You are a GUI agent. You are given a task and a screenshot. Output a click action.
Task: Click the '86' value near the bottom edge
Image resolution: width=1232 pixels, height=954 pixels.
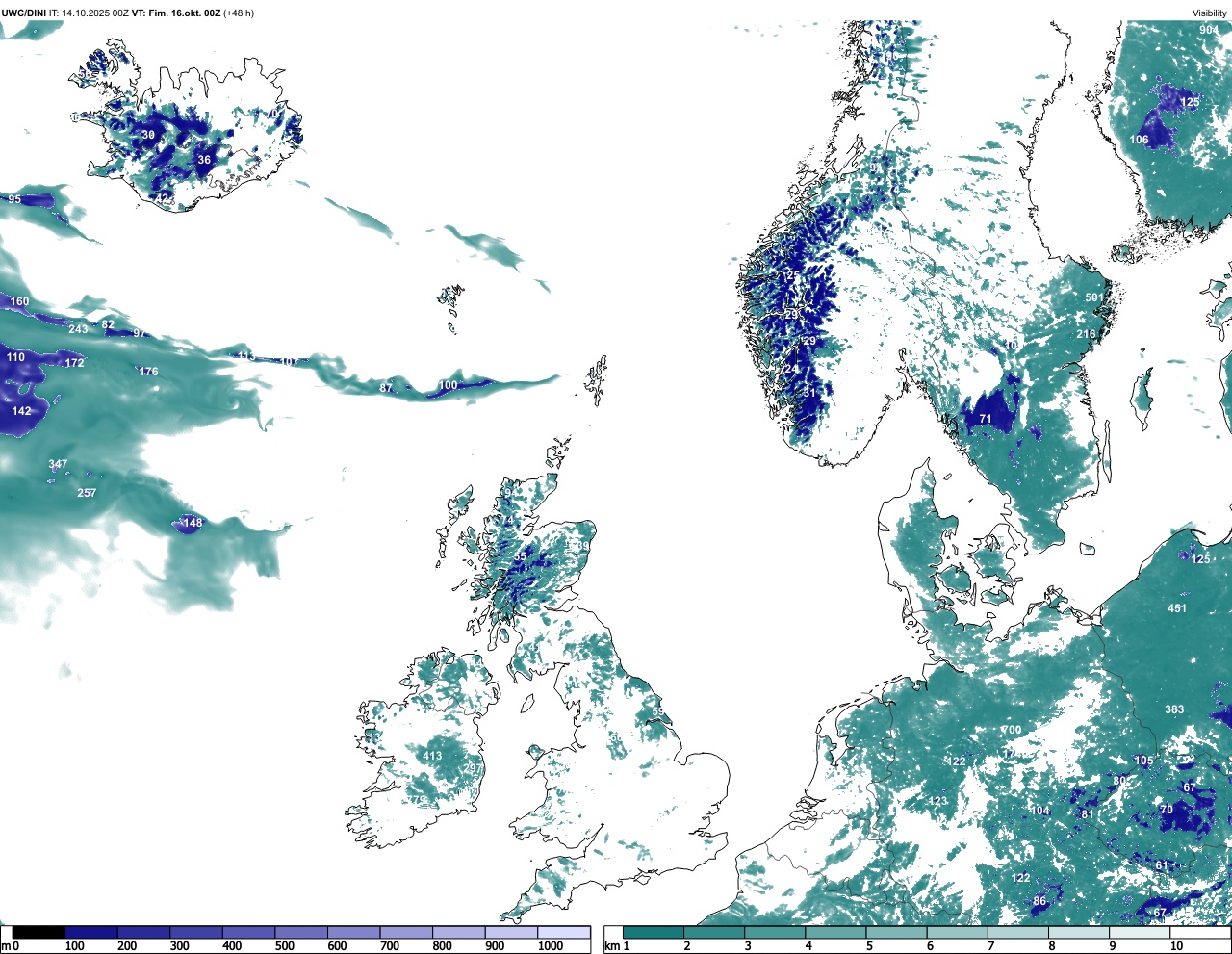tap(1039, 902)
